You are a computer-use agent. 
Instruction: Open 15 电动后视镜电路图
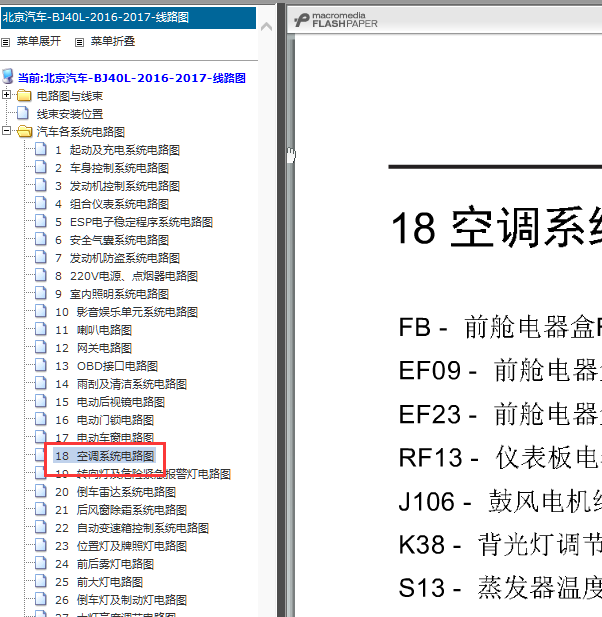pos(110,402)
